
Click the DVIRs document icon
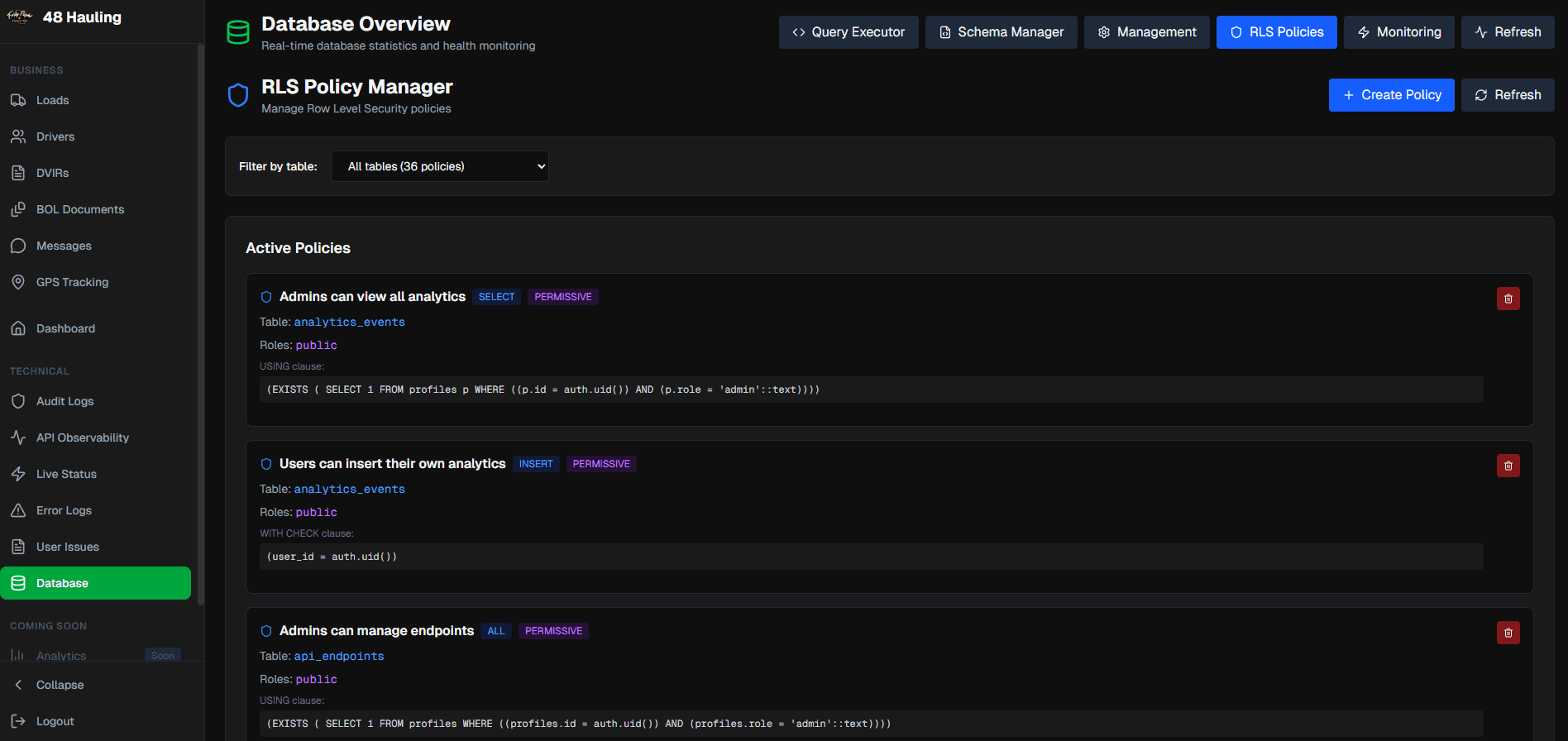click(x=18, y=173)
